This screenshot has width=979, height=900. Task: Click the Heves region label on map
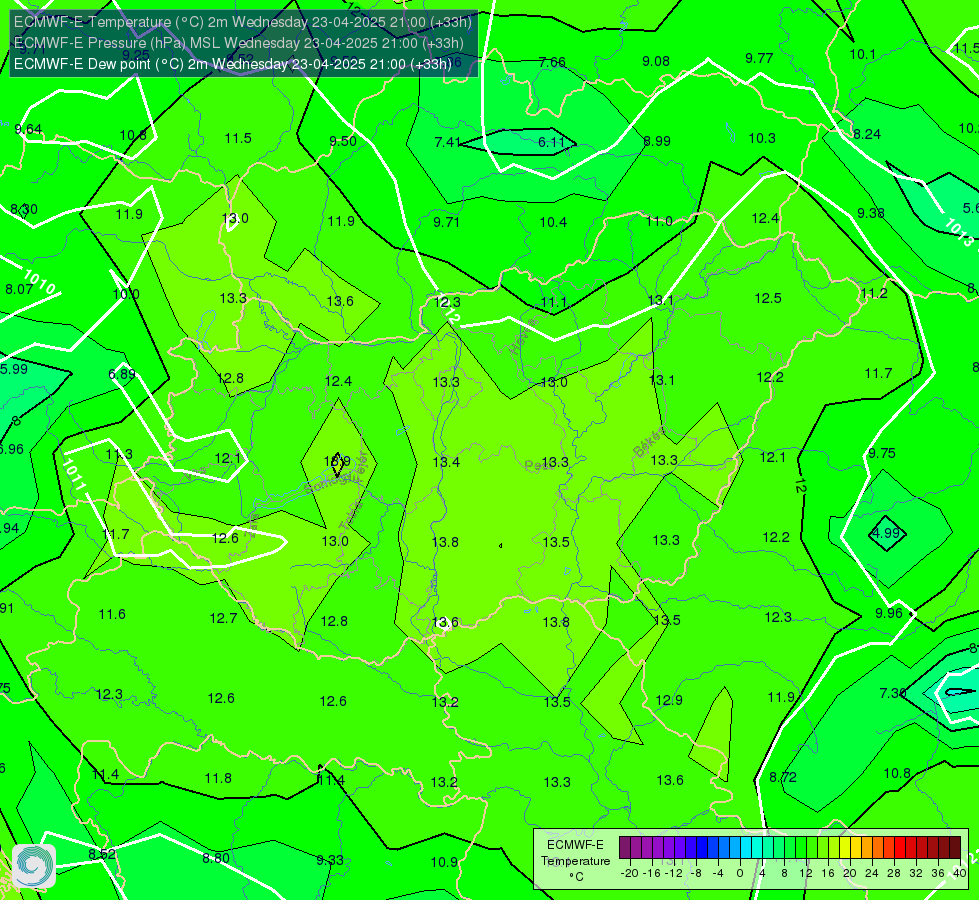pos(523,336)
